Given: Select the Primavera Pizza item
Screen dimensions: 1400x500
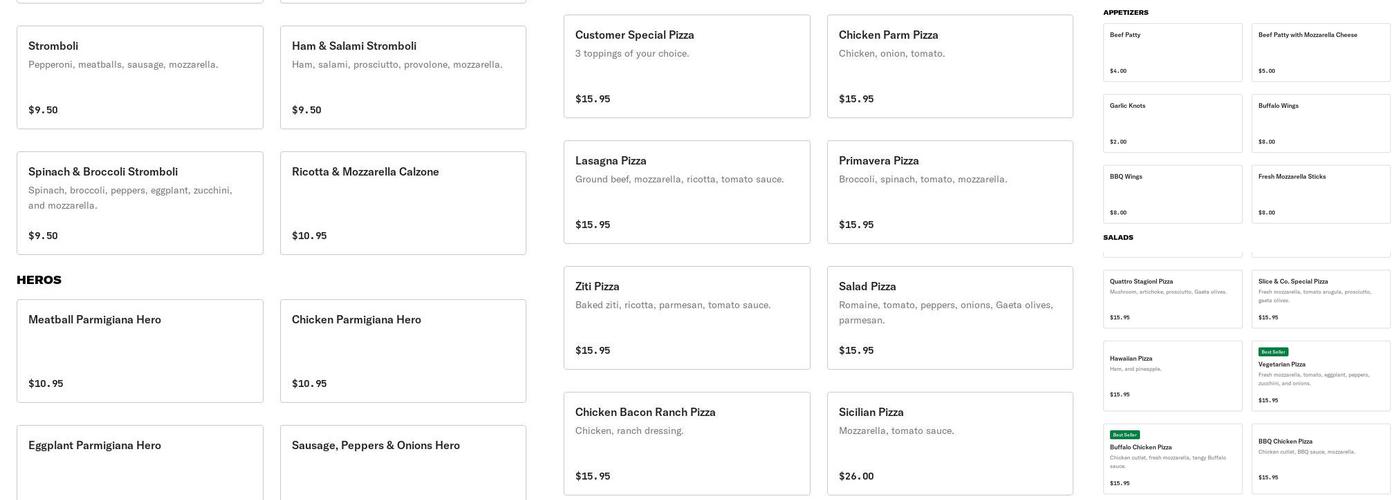Looking at the screenshot, I should click(950, 192).
